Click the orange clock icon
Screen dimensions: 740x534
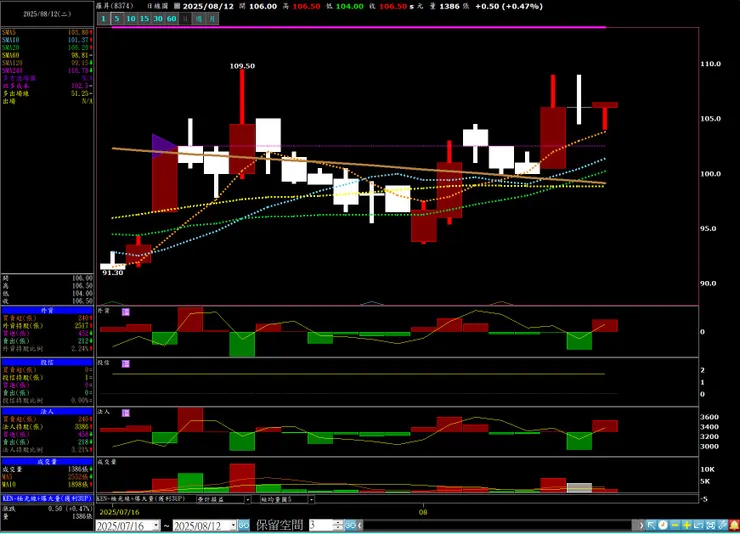663,525
